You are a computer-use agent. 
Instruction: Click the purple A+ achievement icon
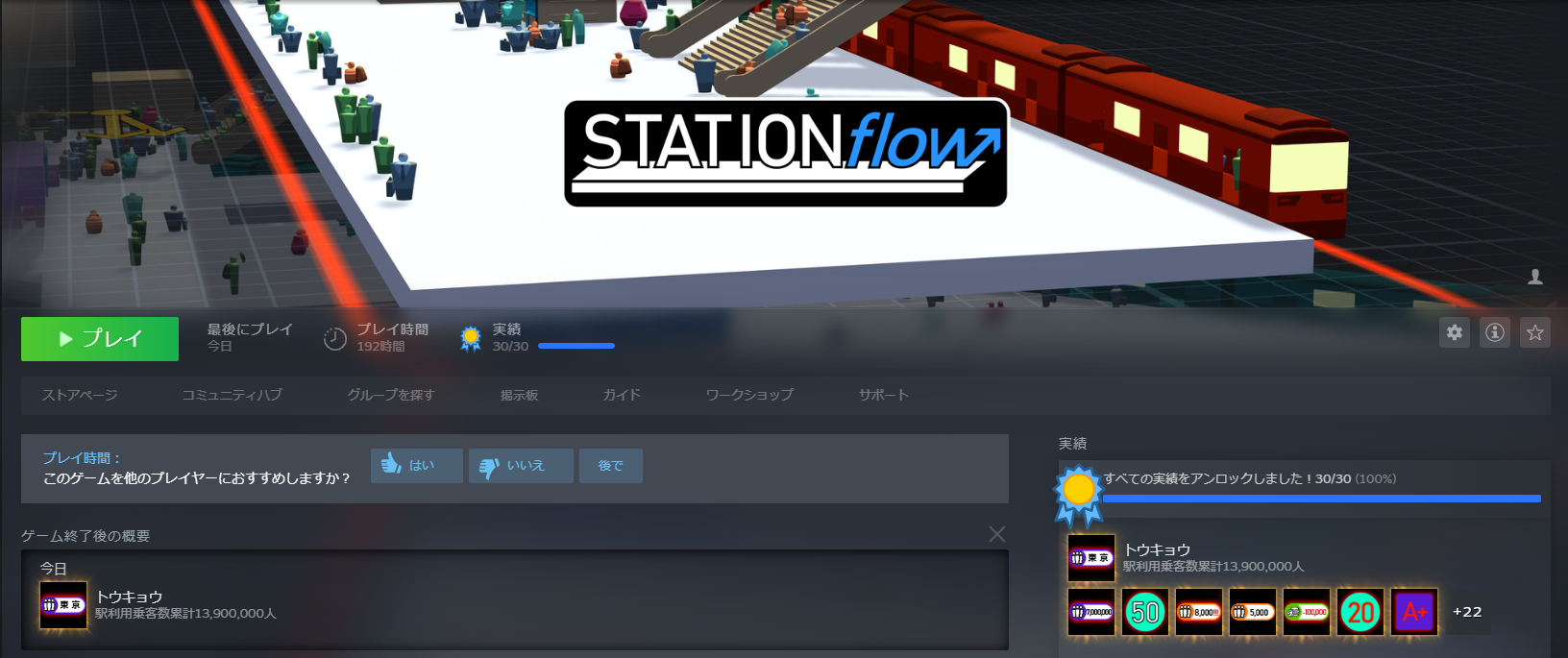point(1414,612)
